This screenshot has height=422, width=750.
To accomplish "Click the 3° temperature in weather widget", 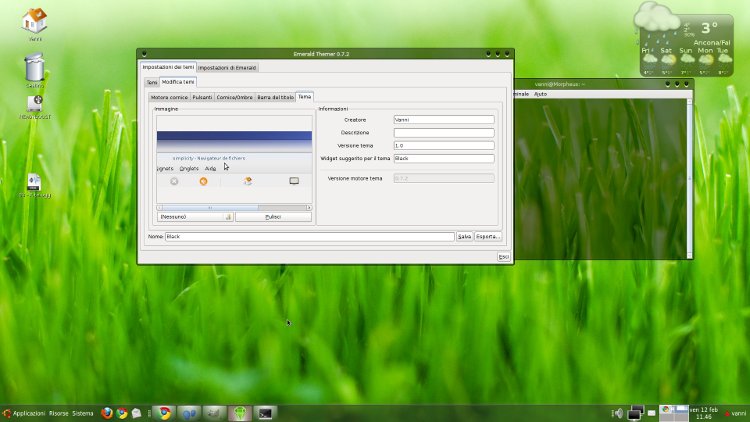I will [709, 28].
